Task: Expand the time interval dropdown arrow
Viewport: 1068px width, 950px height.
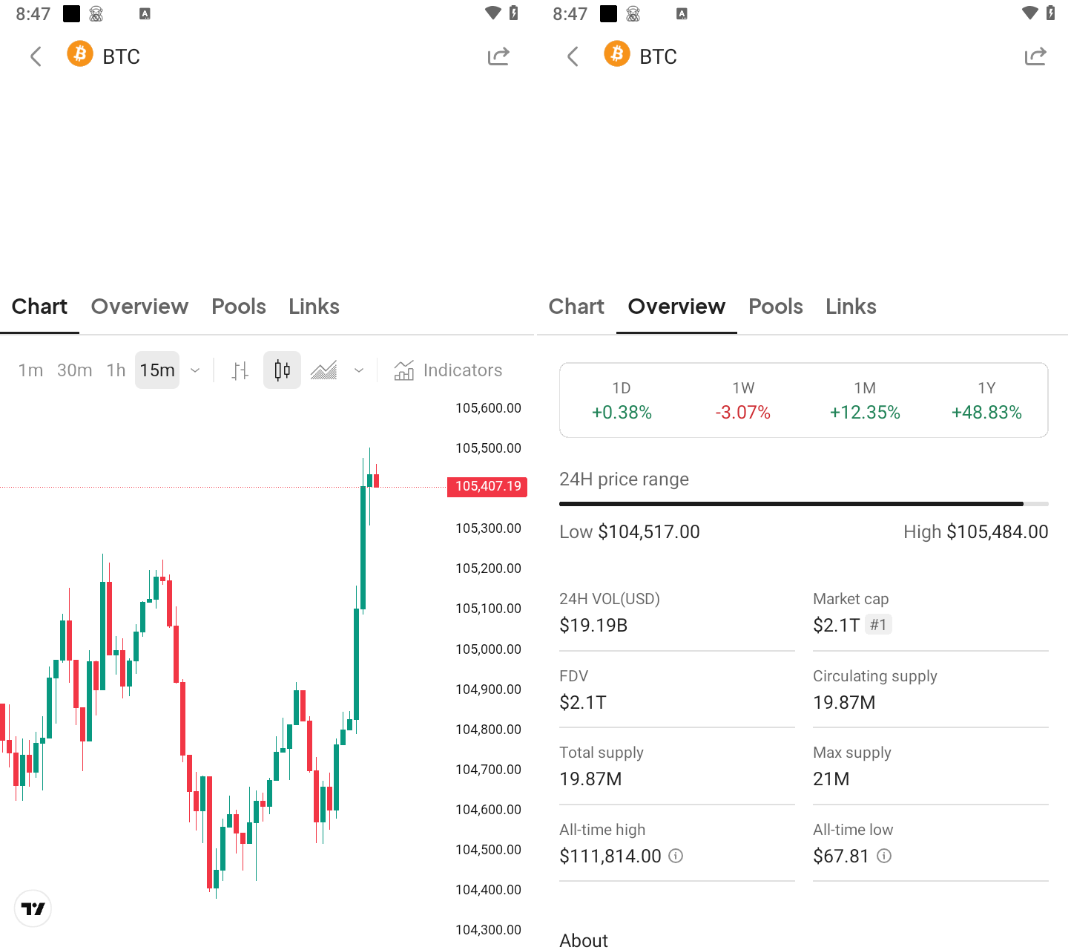Action: point(195,370)
